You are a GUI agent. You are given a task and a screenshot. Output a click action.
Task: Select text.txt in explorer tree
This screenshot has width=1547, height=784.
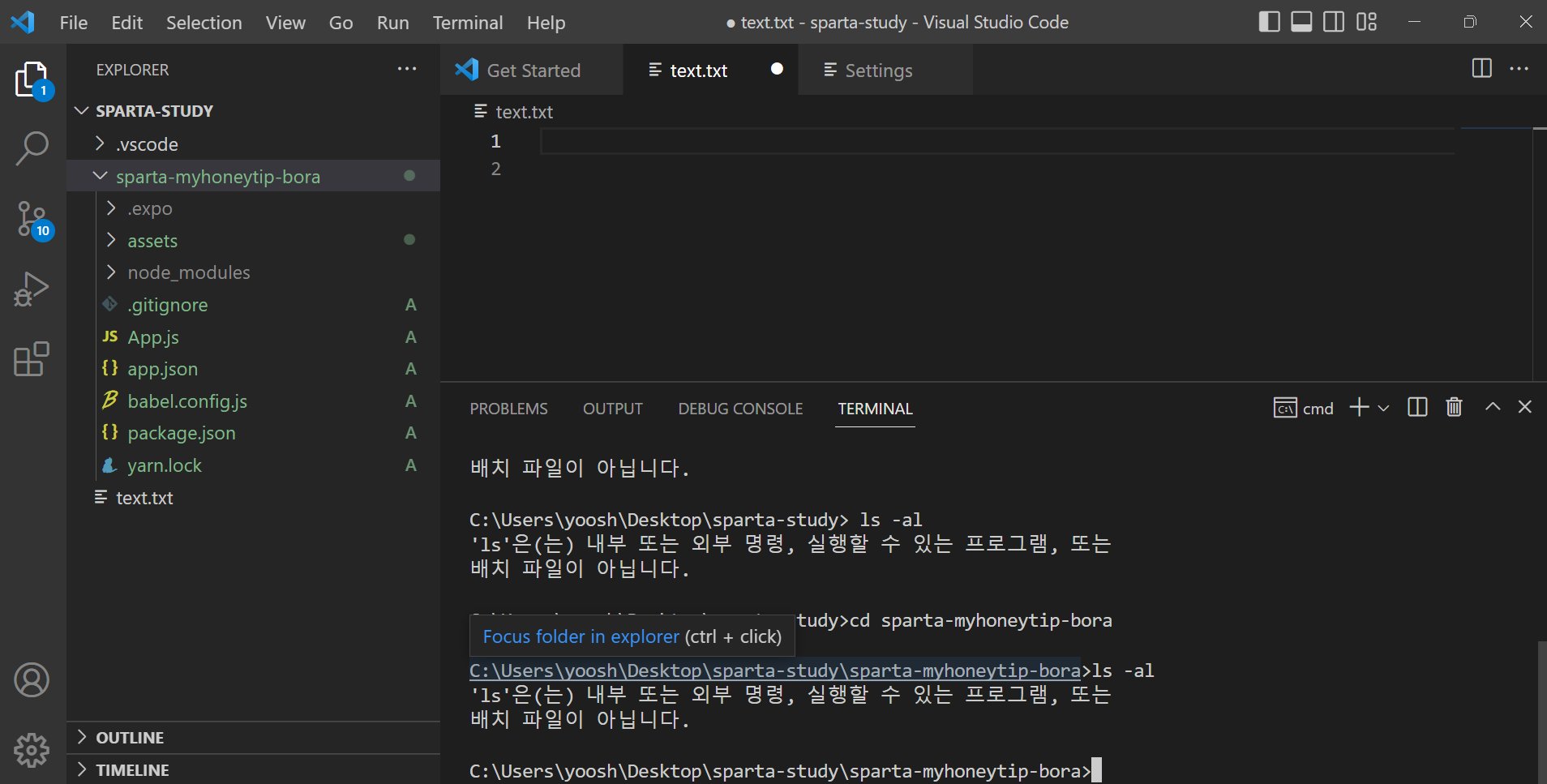pos(253,498)
